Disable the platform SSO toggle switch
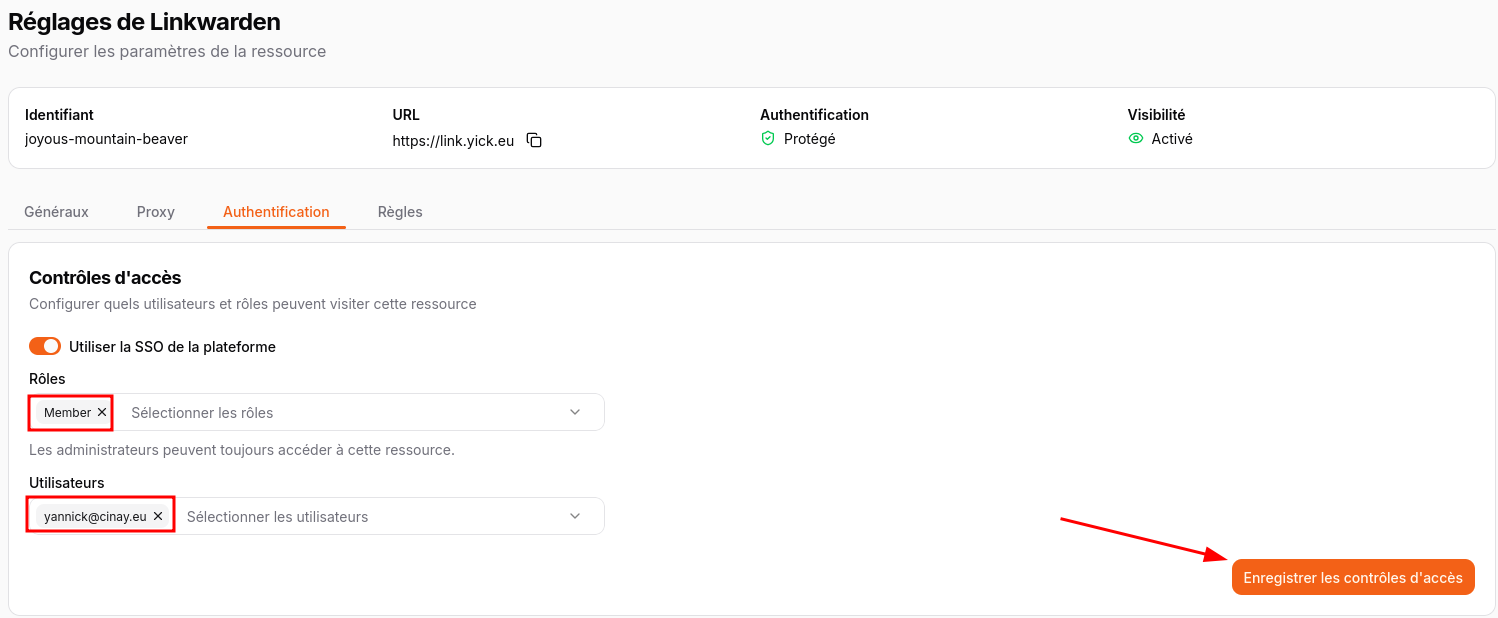1498x618 pixels. click(x=45, y=346)
